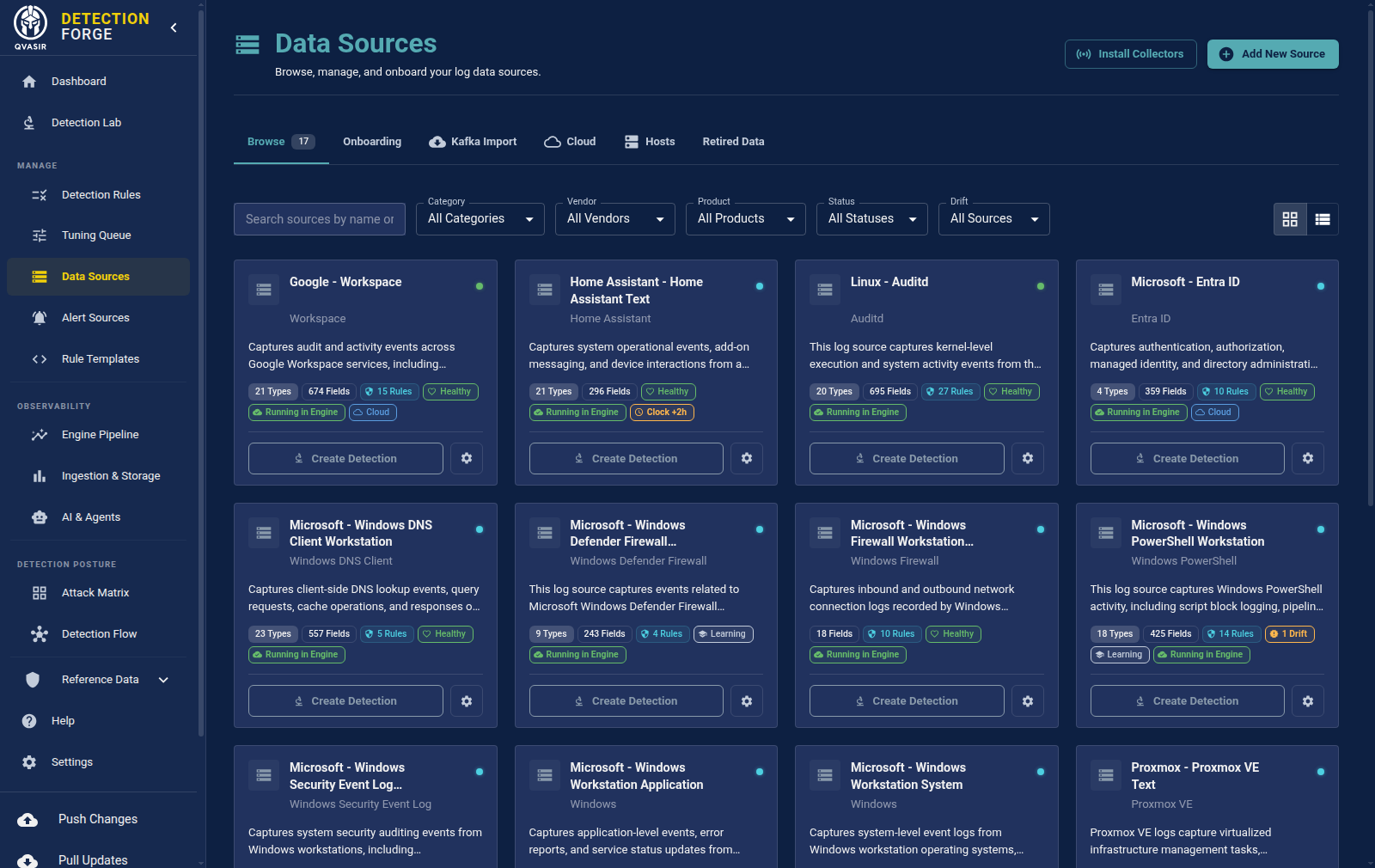Click the Rule Templates code icon

40,359
